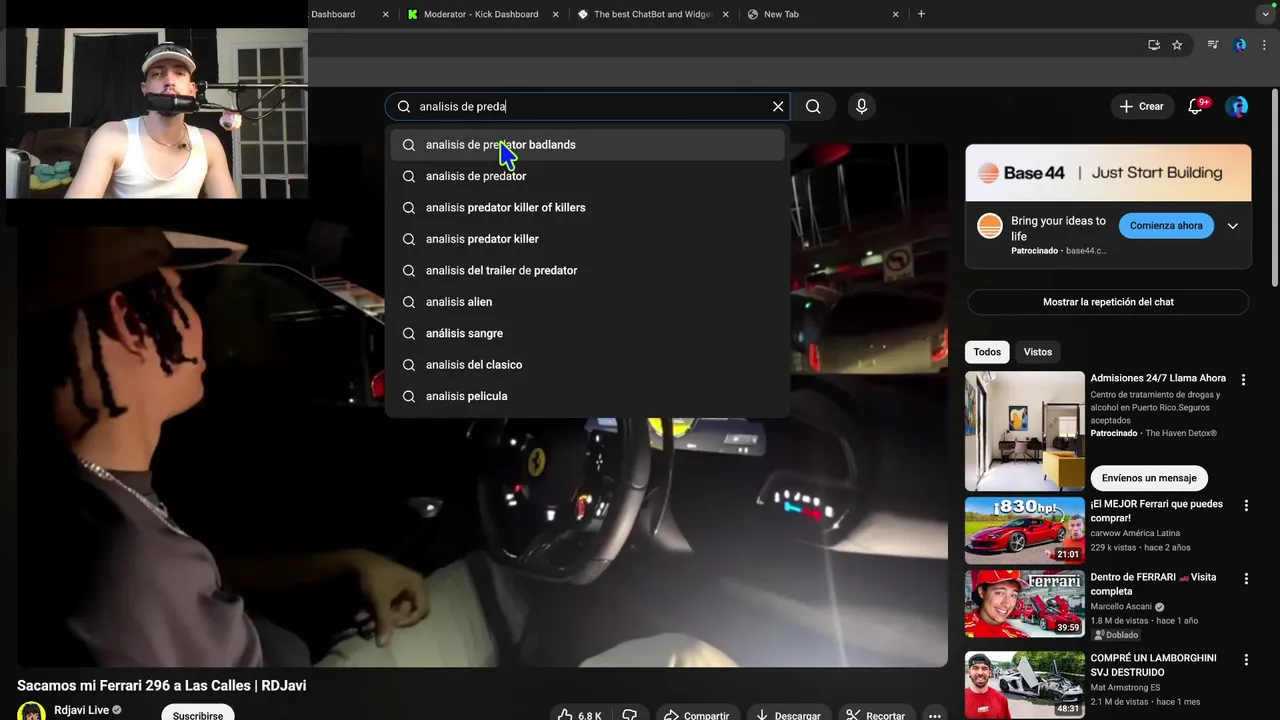Click the Comienza ahora ad button

click(x=1166, y=226)
